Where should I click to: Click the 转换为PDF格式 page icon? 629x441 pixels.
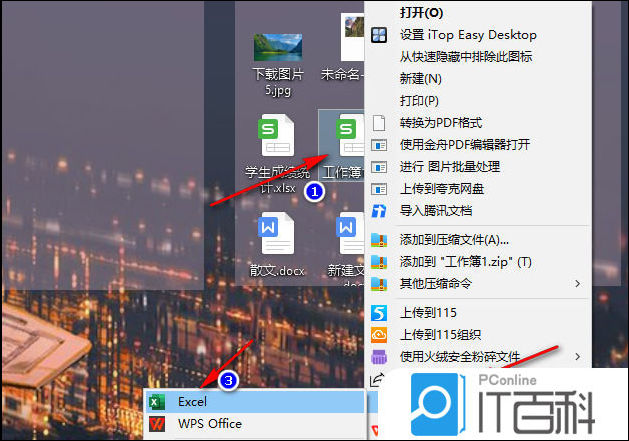click(379, 123)
